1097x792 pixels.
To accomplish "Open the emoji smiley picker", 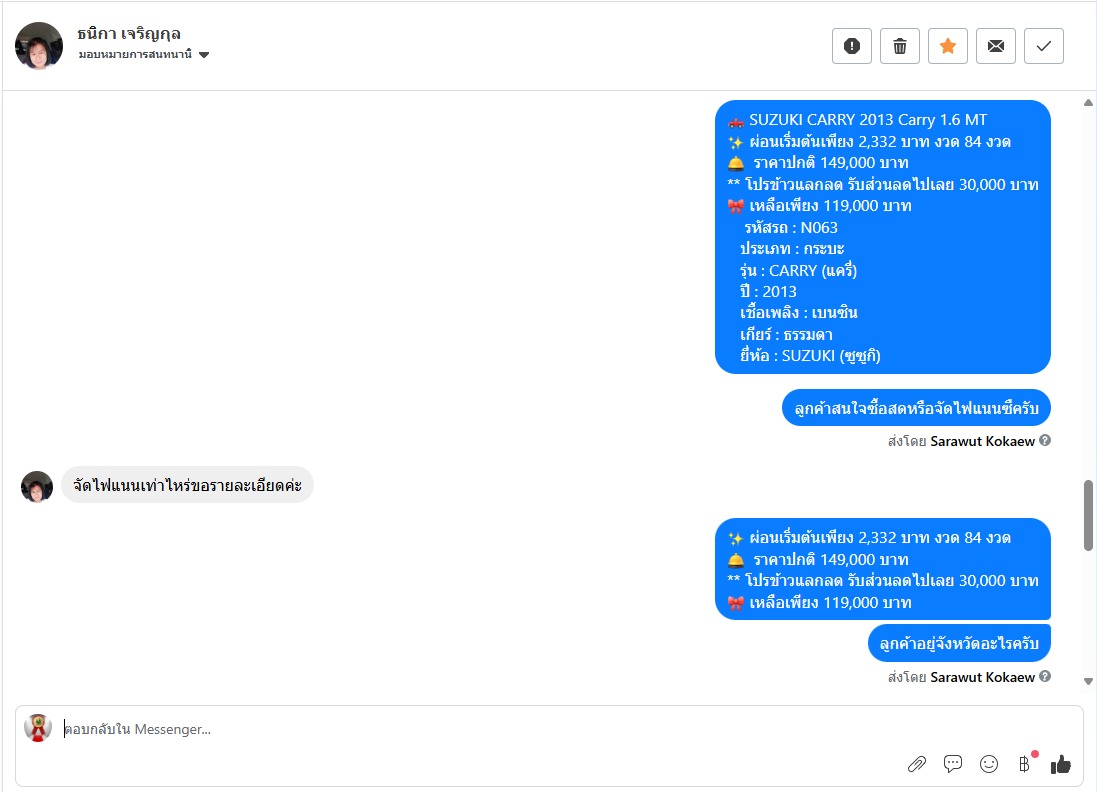I will point(989,764).
